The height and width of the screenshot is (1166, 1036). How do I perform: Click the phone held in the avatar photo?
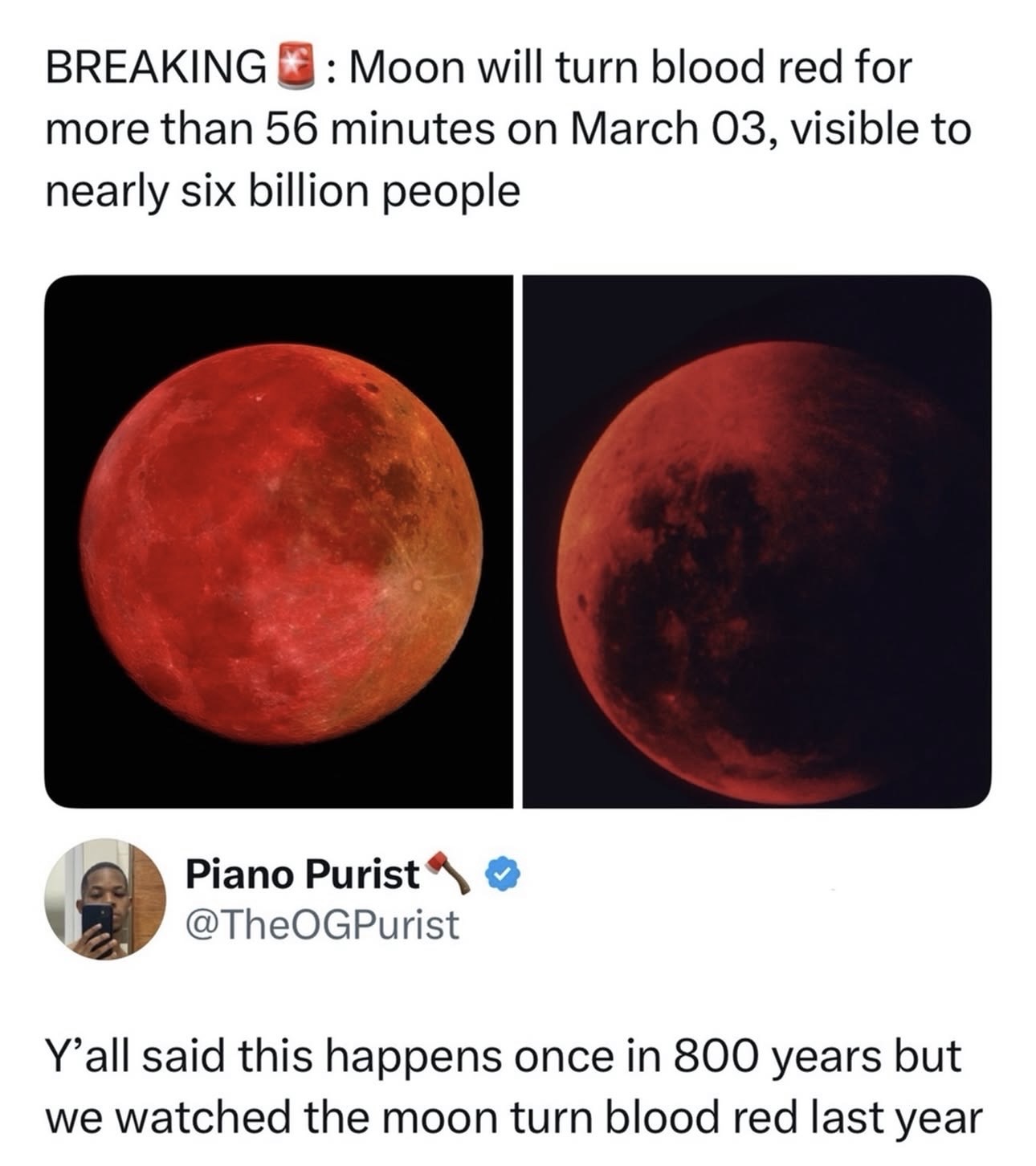[98, 920]
